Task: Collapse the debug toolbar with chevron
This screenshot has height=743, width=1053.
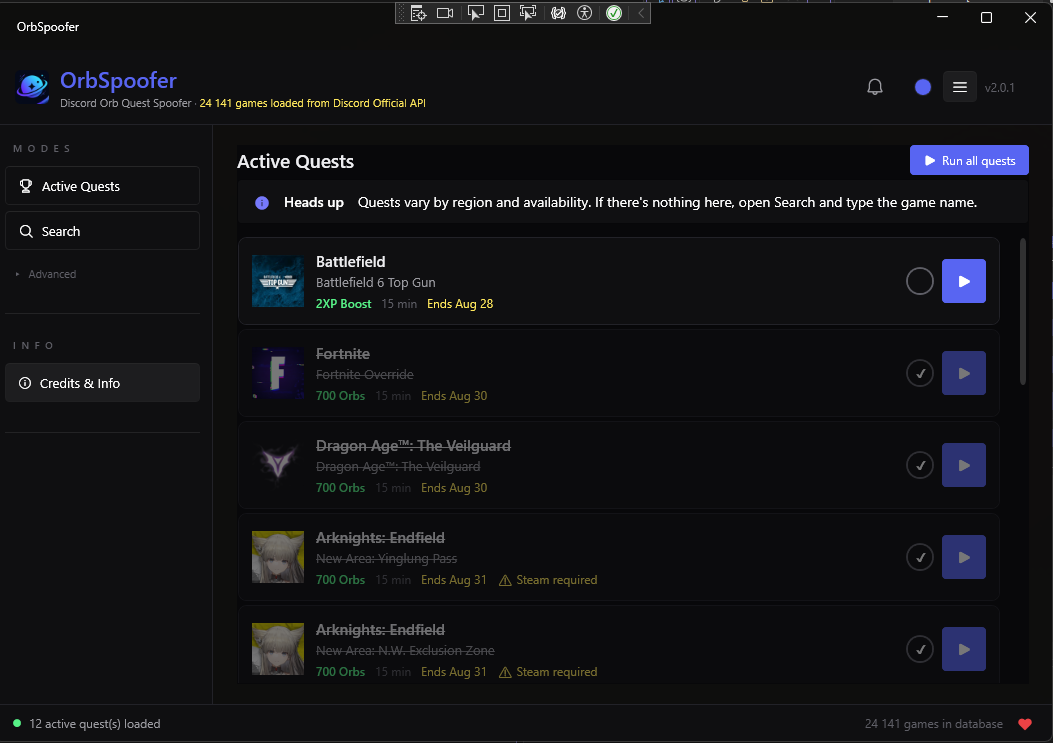Action: coord(641,13)
